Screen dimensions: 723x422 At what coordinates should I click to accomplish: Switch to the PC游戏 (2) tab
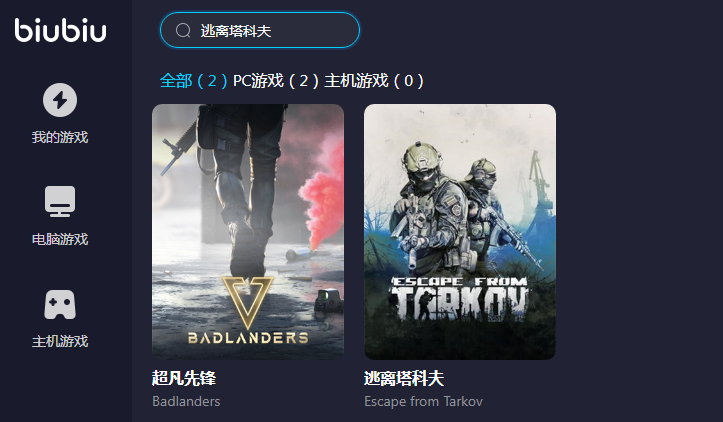tap(276, 81)
